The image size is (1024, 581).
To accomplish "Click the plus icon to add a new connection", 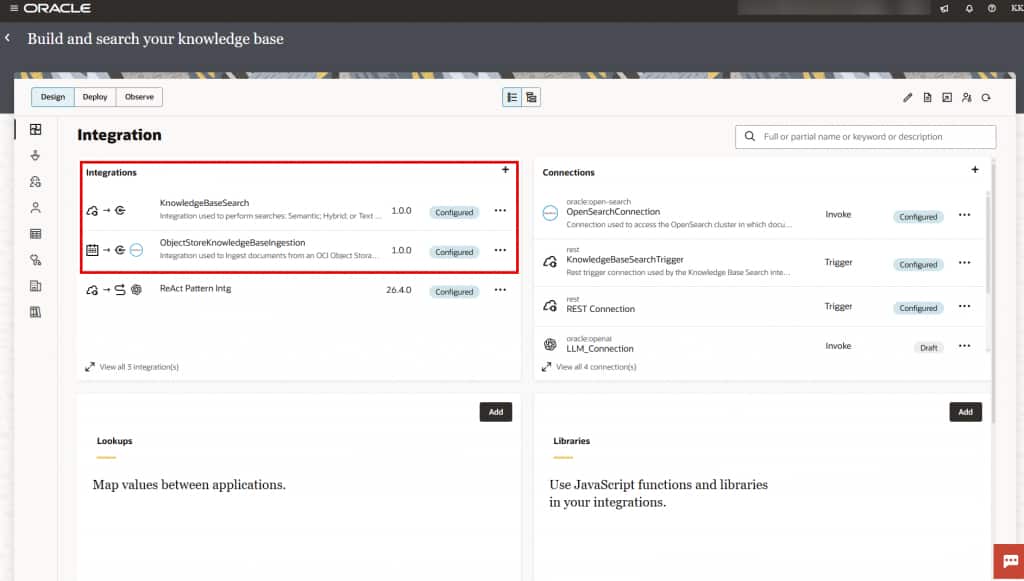I will [975, 170].
